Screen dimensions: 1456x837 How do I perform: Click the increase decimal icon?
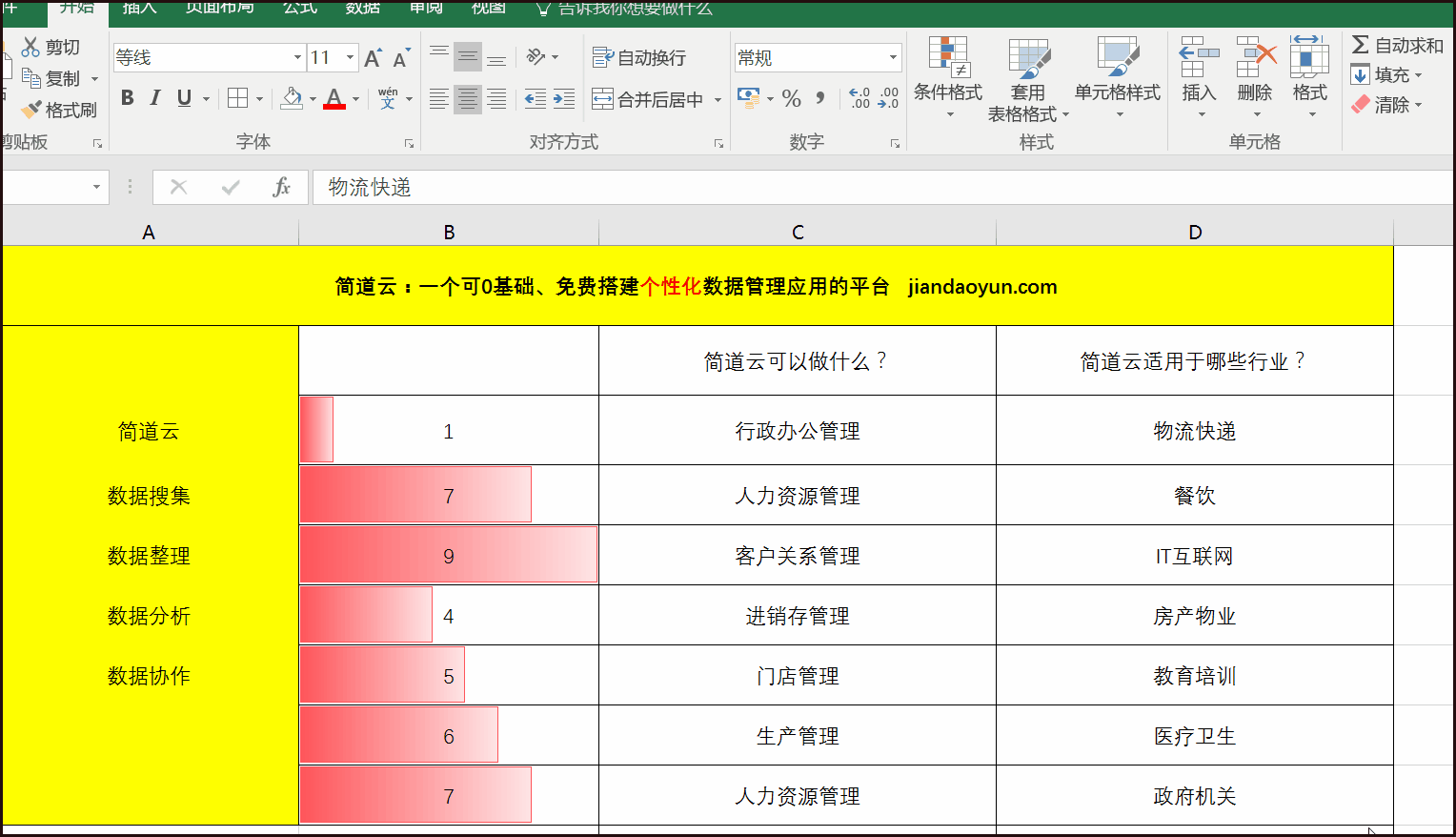coord(859,98)
